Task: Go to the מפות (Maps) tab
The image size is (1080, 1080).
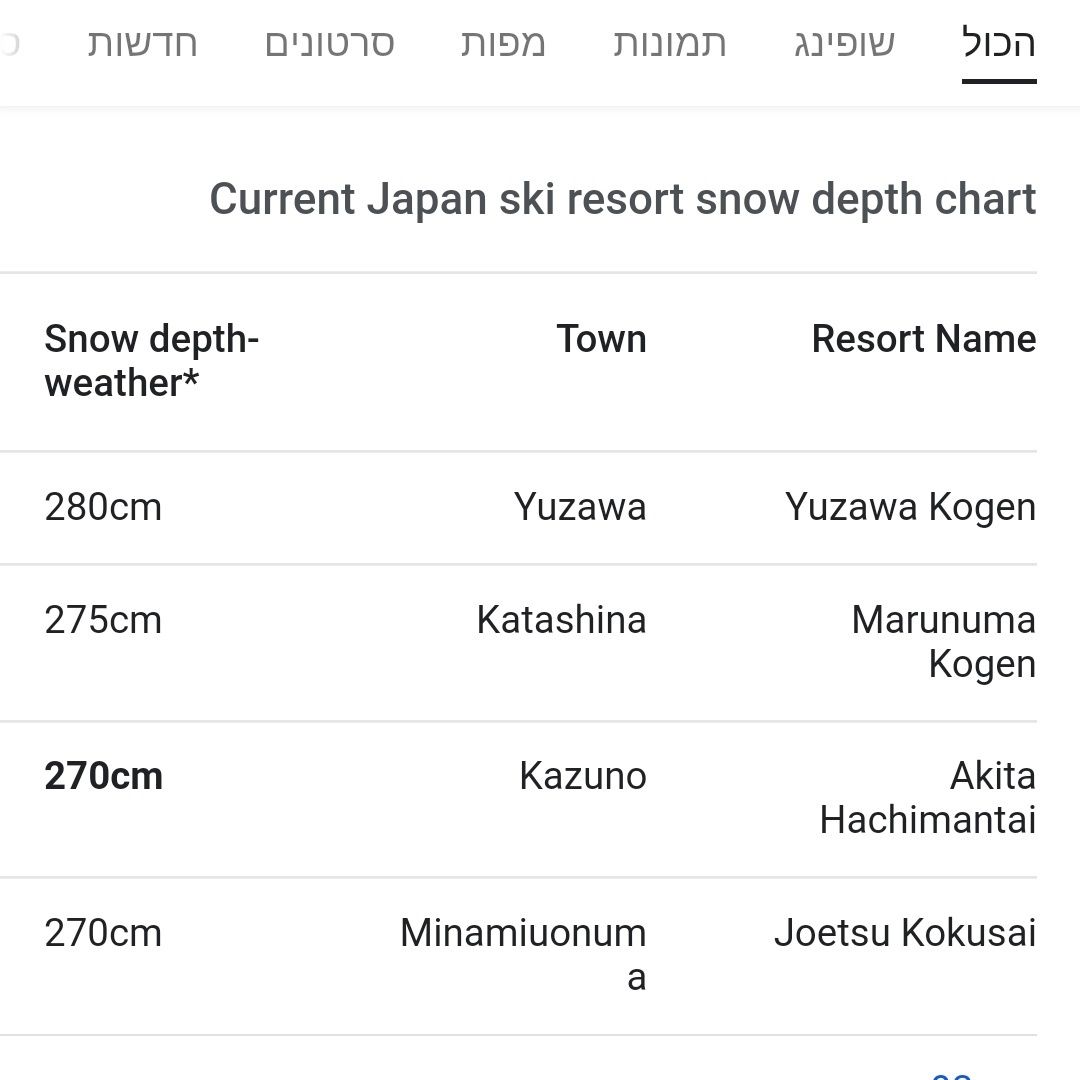Action: 503,44
